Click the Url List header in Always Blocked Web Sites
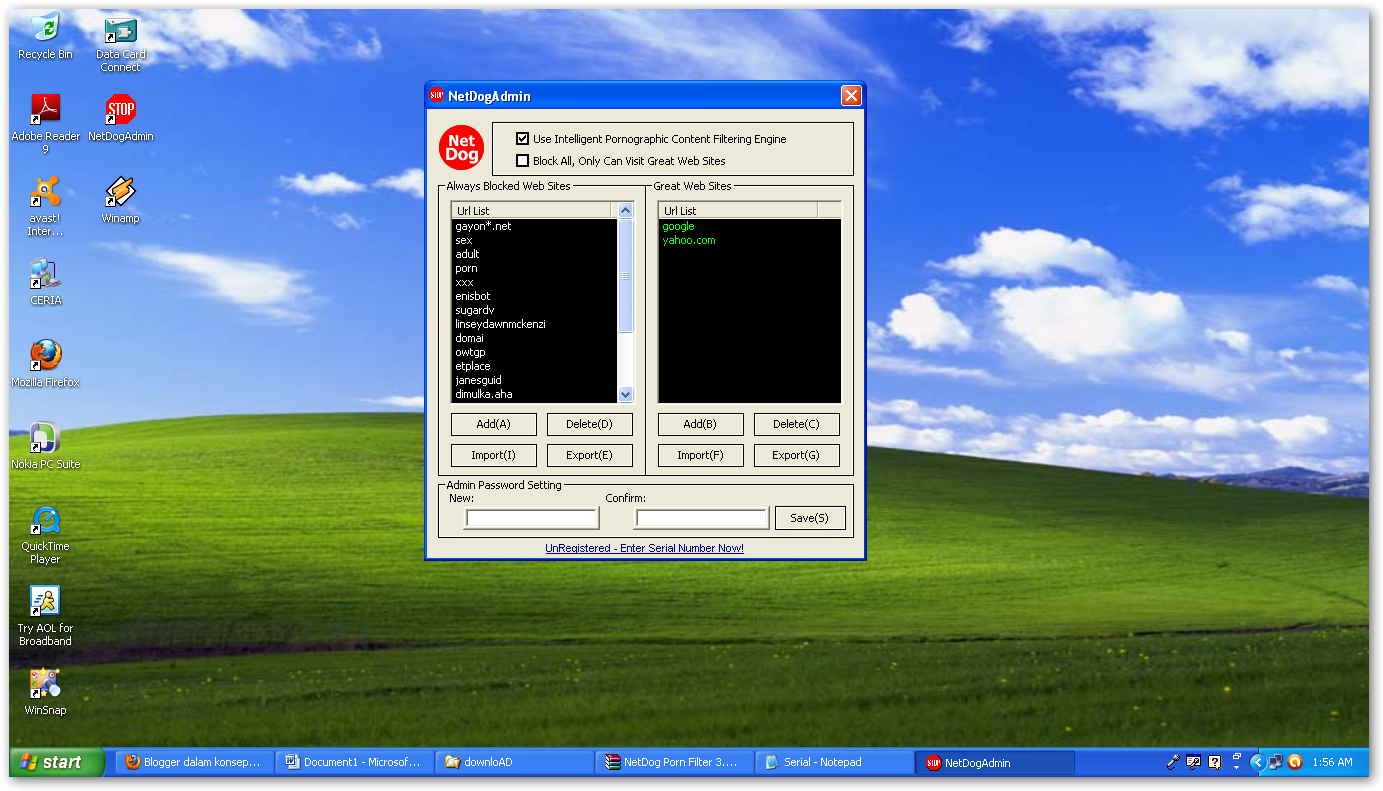This screenshot has height=791, width=1383. pos(531,211)
